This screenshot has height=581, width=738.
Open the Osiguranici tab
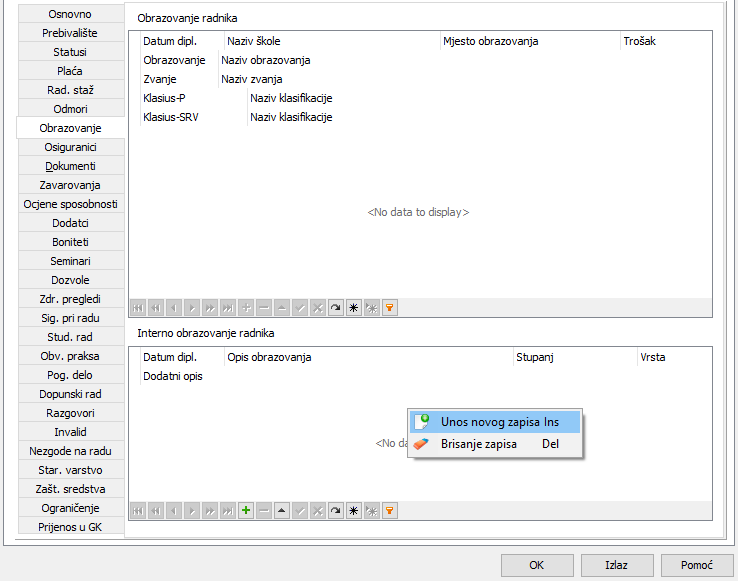point(70,147)
